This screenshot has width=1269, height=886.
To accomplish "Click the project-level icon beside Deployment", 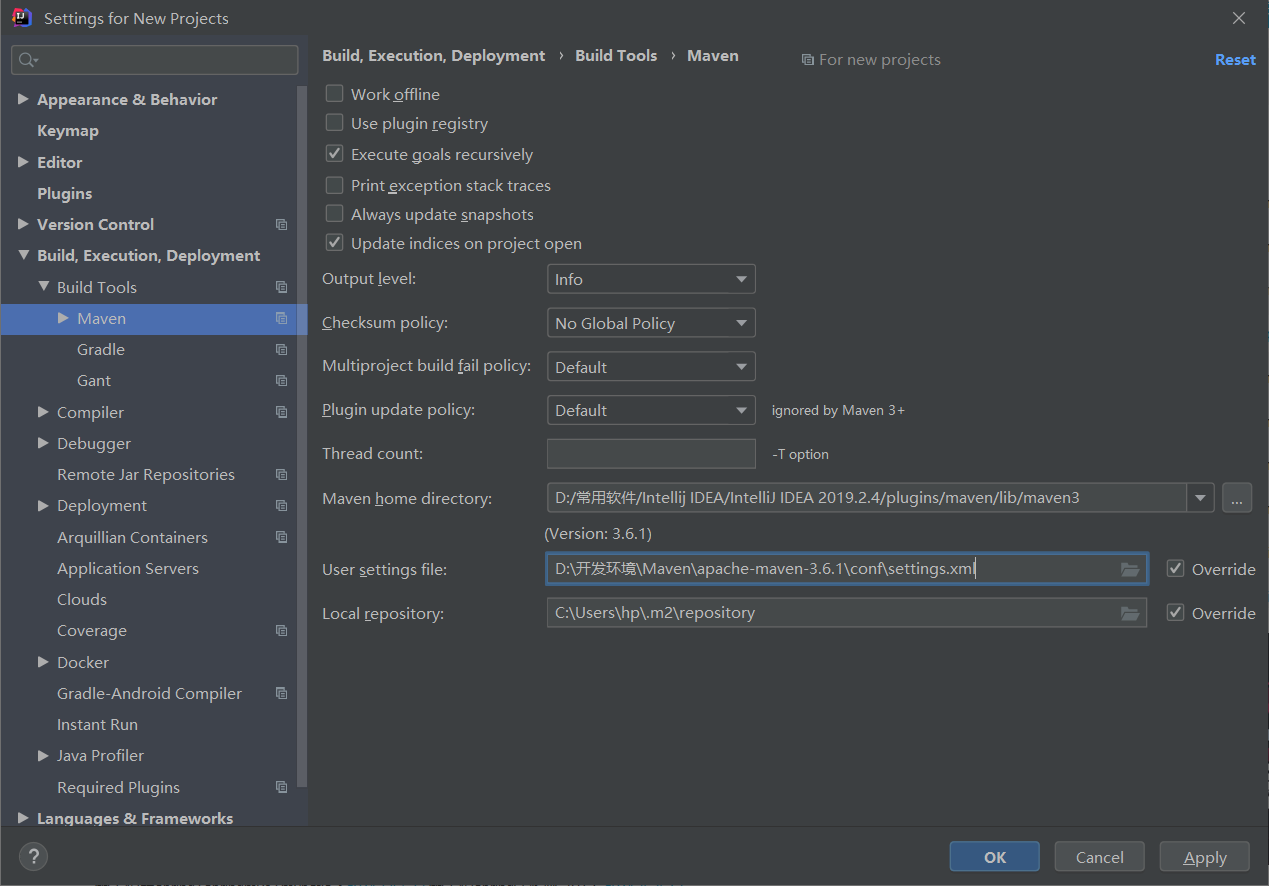I will [x=281, y=506].
